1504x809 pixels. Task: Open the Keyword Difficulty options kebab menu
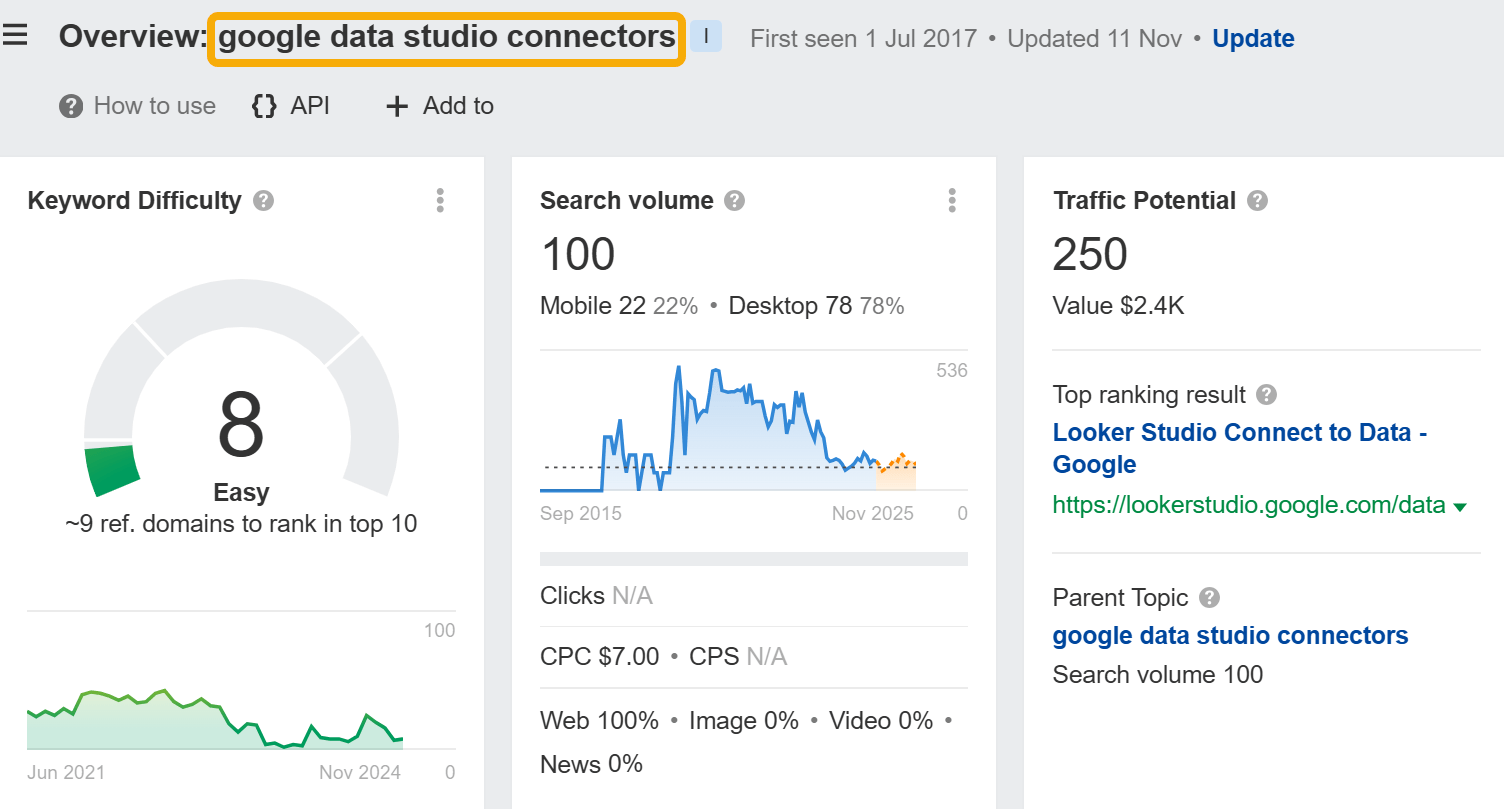coord(440,200)
